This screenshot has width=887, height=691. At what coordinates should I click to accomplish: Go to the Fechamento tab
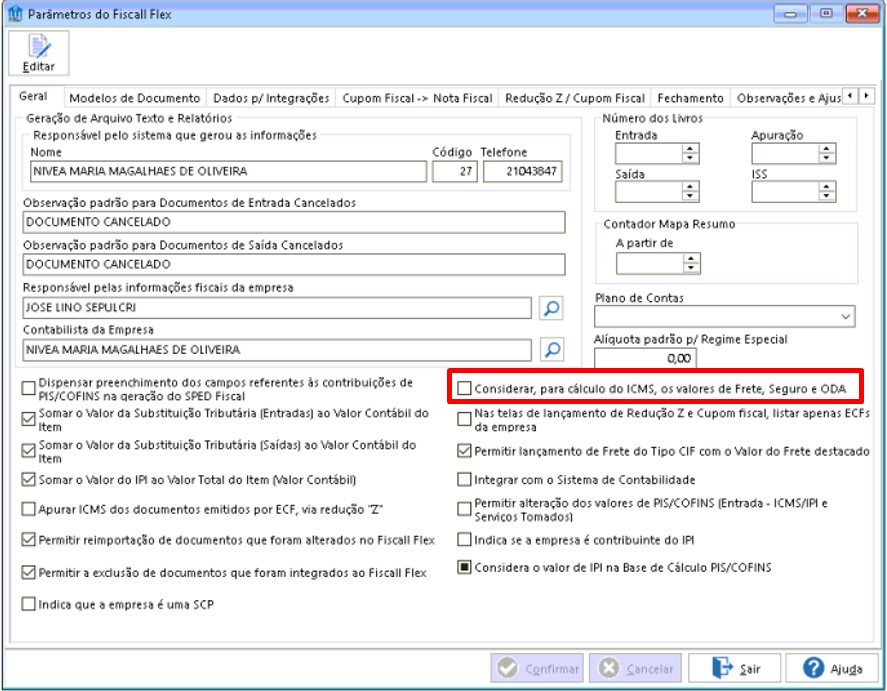pos(690,98)
